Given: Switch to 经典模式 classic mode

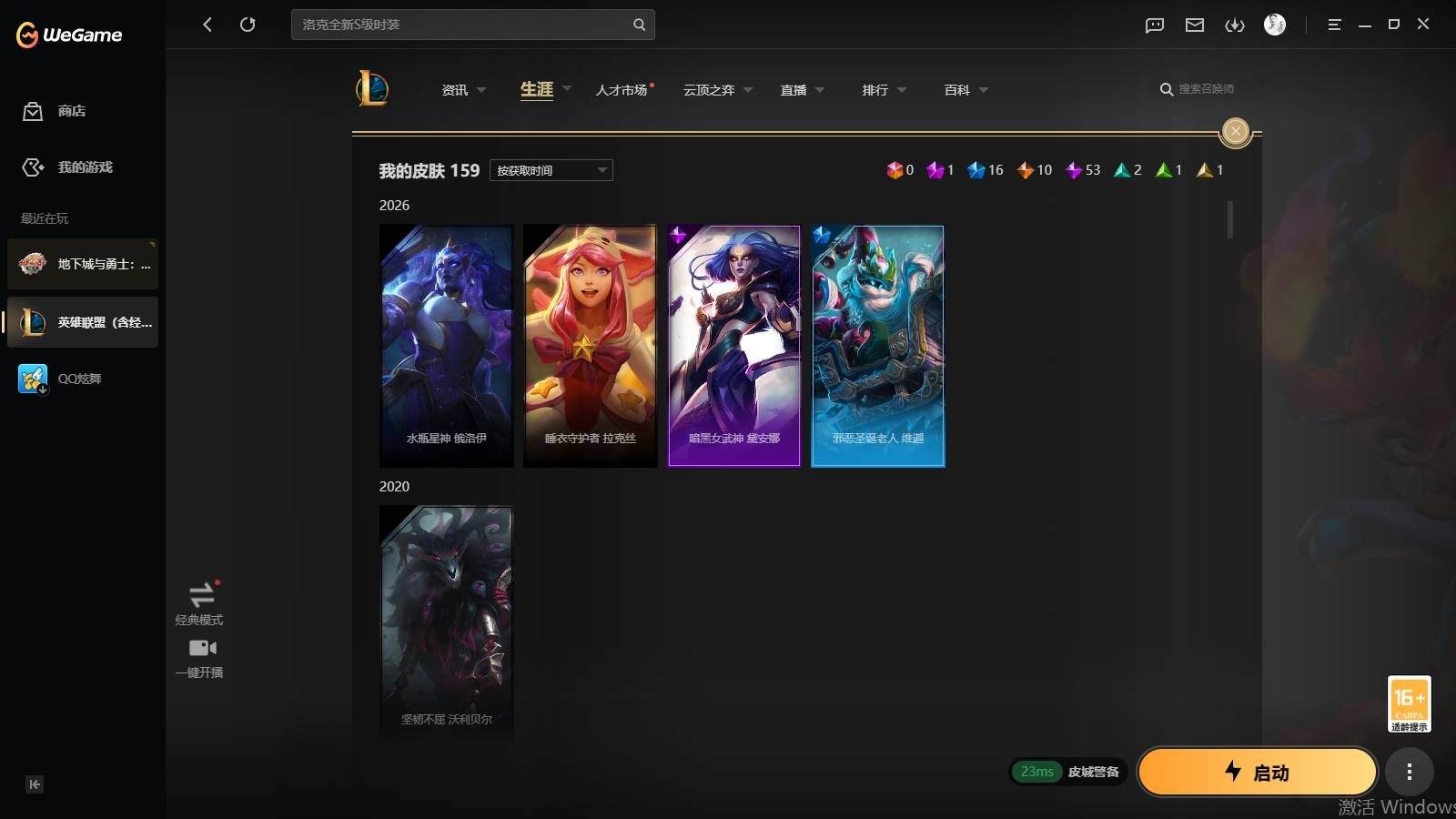Looking at the screenshot, I should tap(200, 603).
